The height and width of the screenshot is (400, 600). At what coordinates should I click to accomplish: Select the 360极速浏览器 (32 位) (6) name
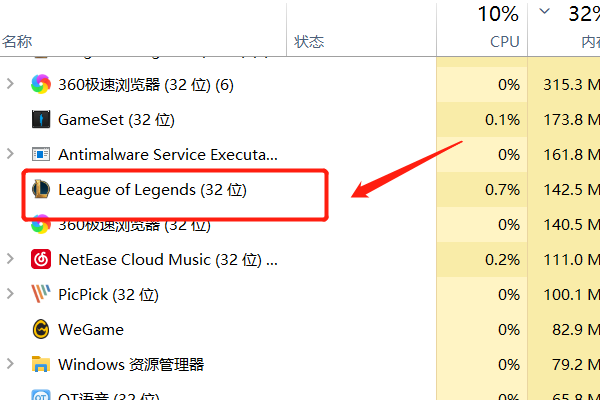coord(146,85)
